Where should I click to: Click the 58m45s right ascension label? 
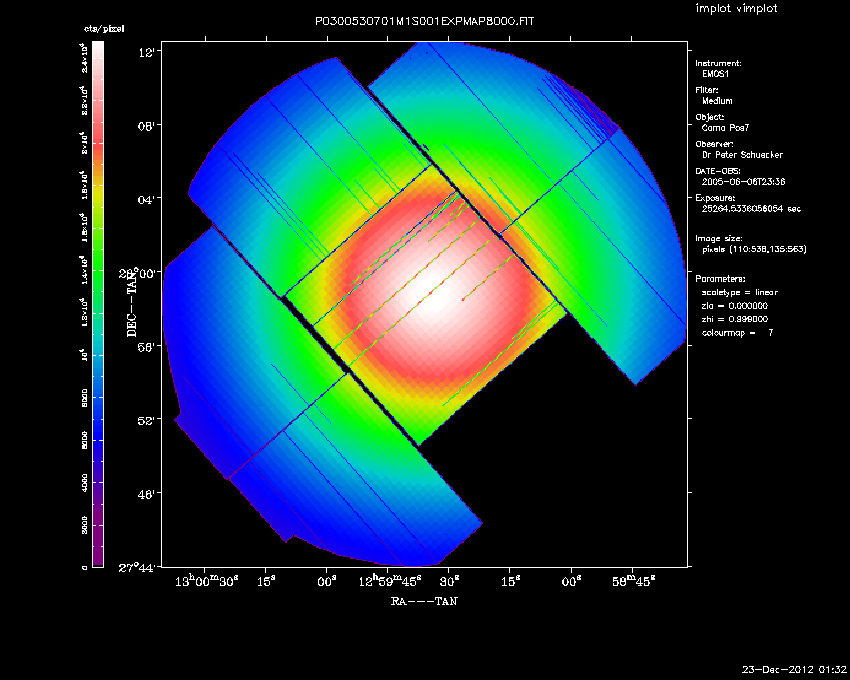(x=634, y=581)
